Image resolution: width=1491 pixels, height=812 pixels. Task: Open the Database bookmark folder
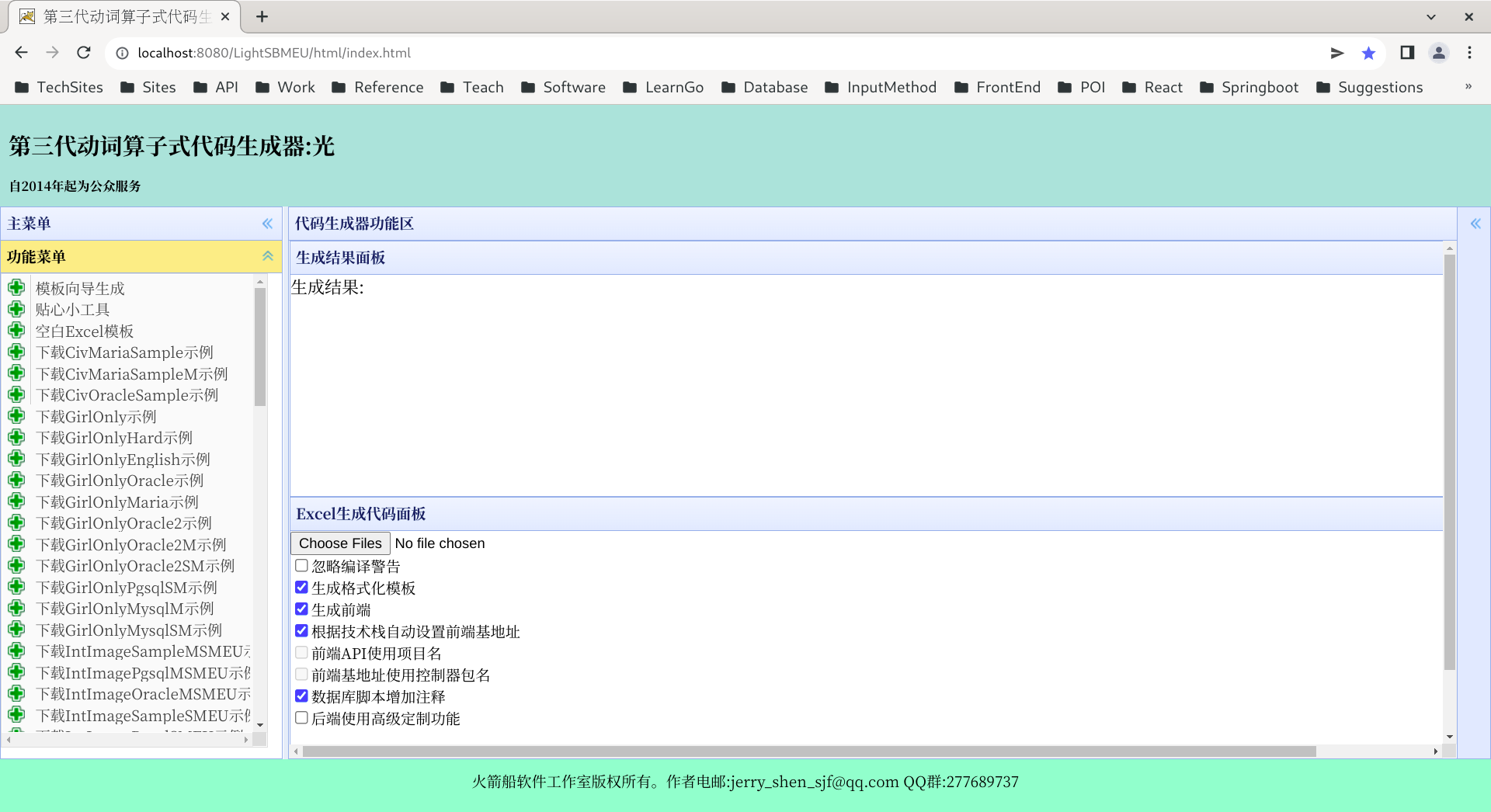click(x=764, y=87)
